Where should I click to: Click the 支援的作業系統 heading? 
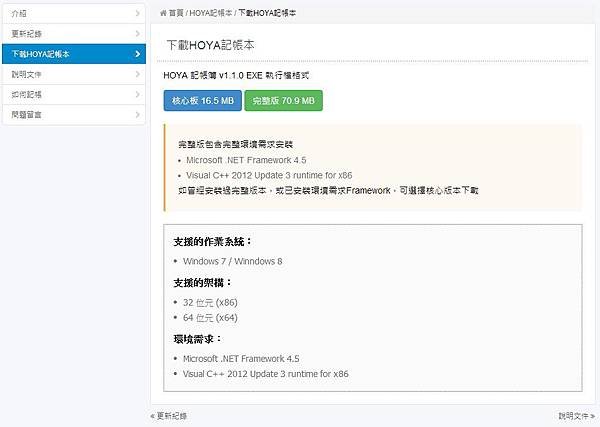coord(212,242)
